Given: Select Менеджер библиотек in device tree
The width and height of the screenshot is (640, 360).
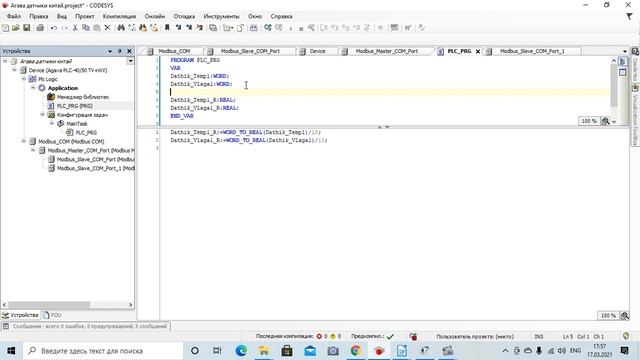Looking at the screenshot, I should (82, 97).
